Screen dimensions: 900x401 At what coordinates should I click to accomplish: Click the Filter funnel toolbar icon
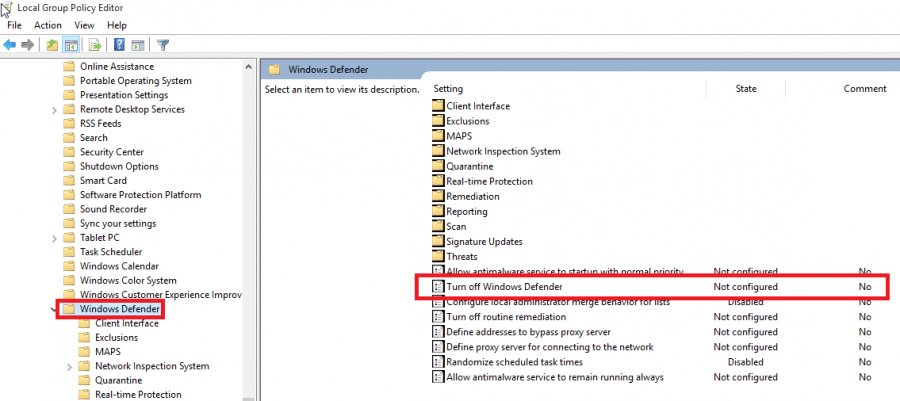[163, 45]
